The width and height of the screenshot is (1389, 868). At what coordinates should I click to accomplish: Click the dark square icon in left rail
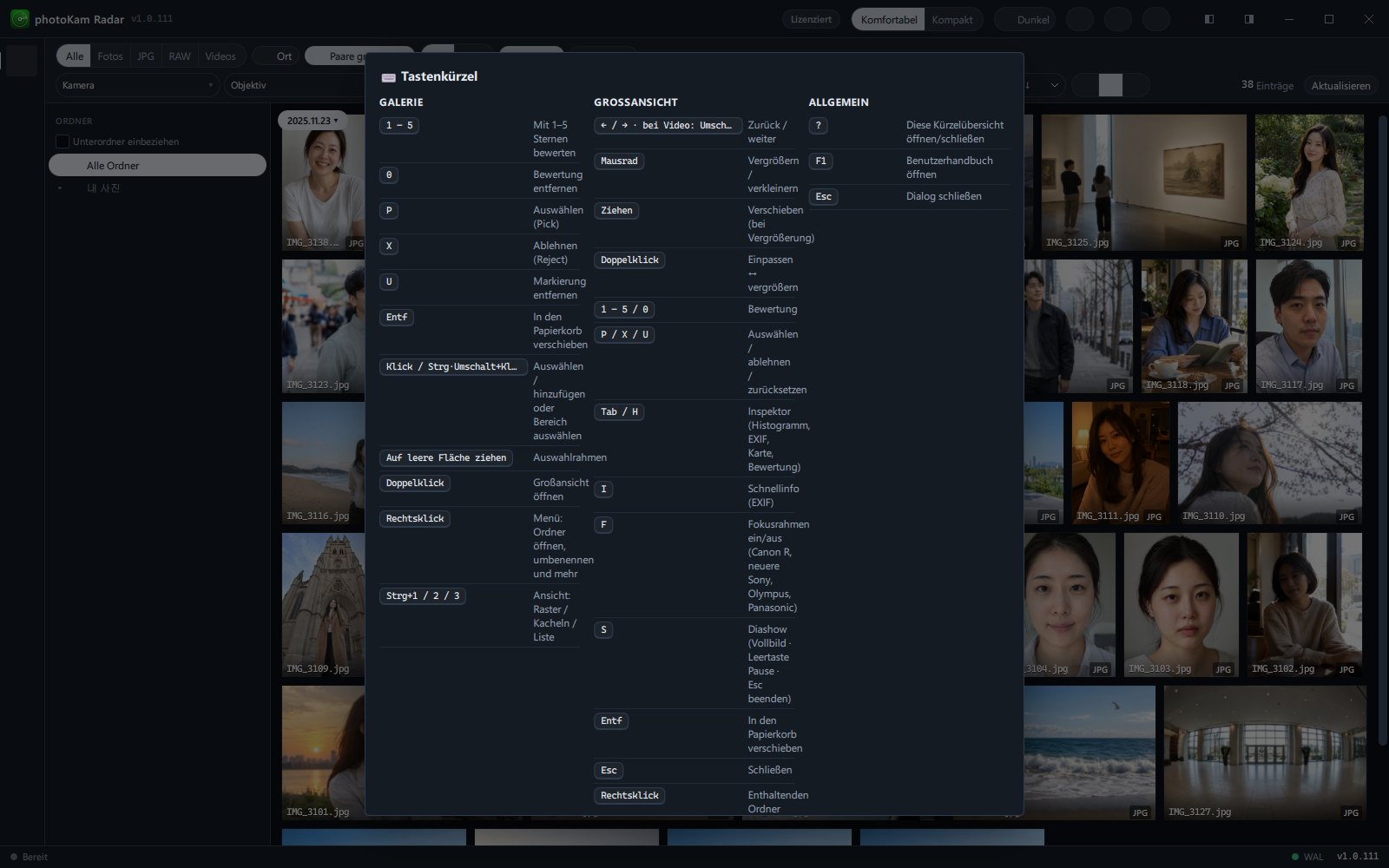[22, 61]
